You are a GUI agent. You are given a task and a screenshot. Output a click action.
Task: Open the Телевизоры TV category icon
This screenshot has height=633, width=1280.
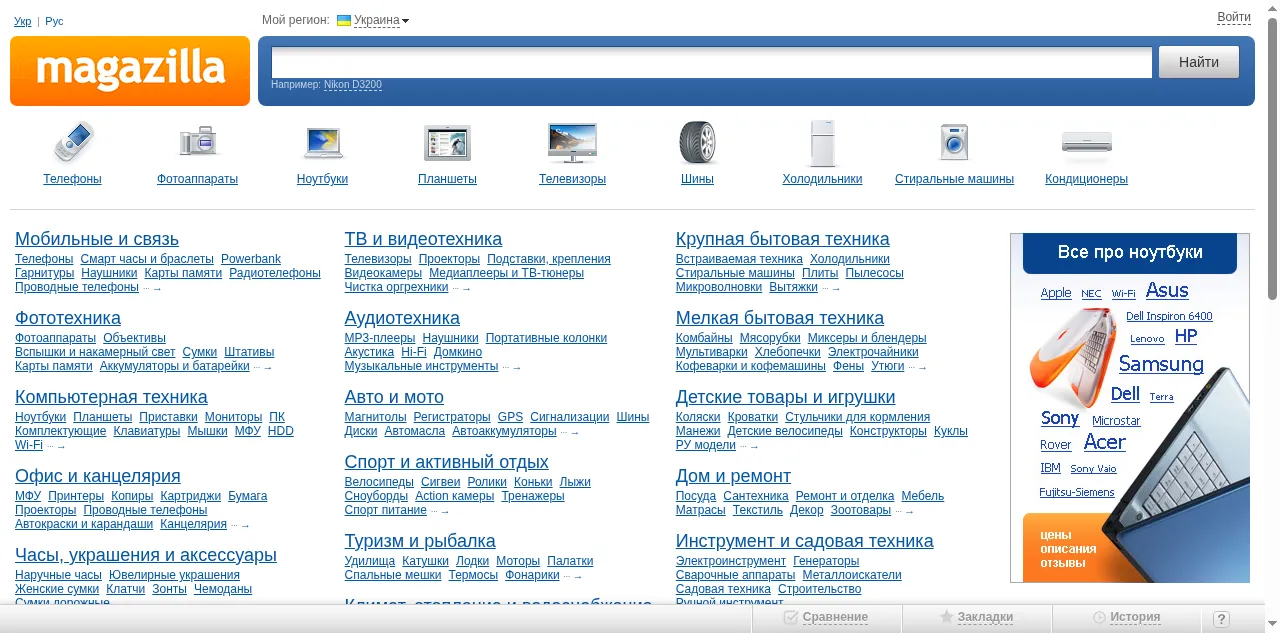pyautogui.click(x=572, y=142)
